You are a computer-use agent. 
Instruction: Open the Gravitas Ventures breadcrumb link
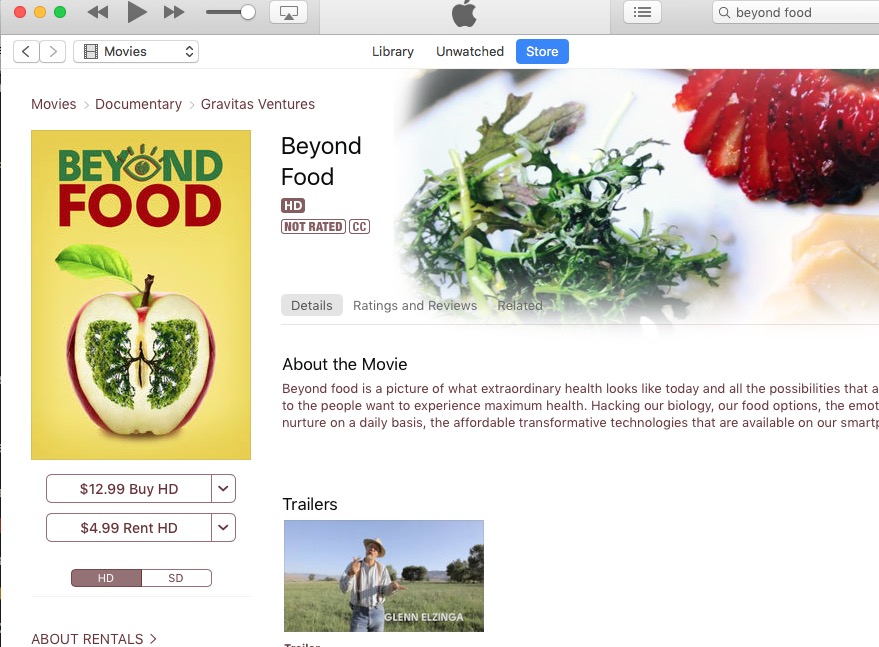[x=258, y=104]
